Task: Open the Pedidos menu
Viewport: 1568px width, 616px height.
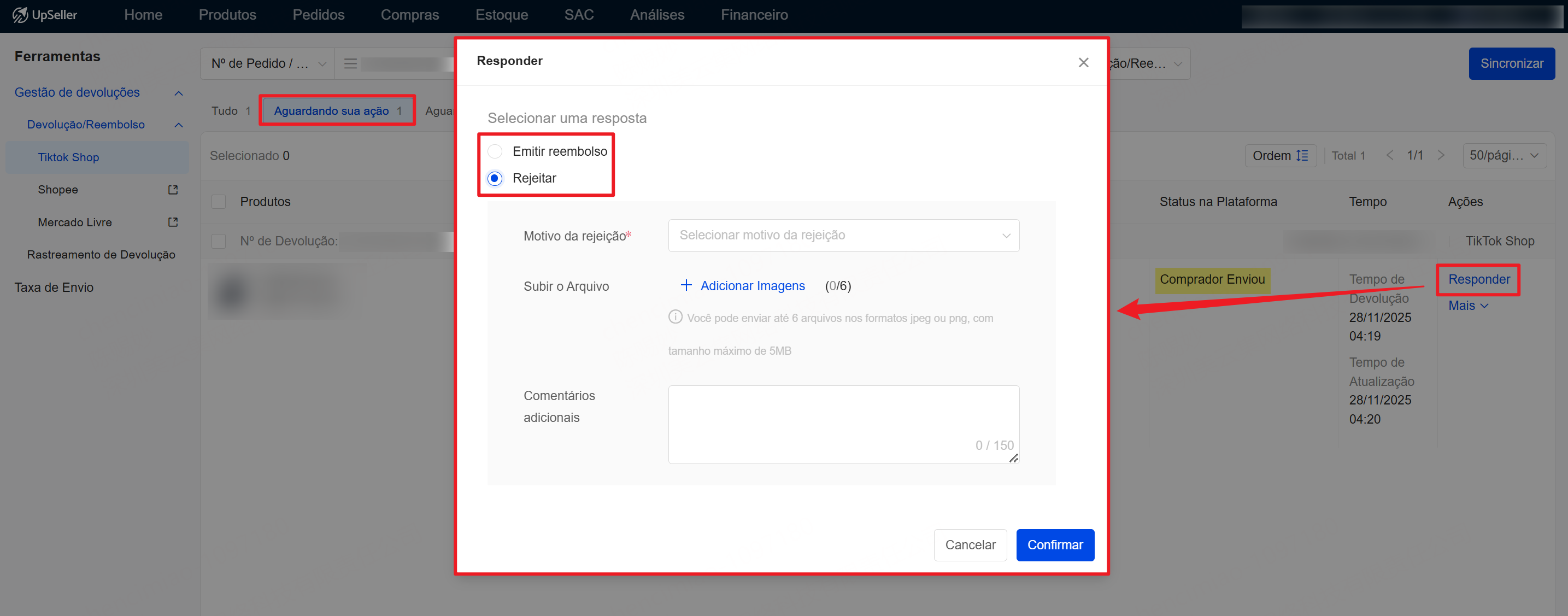Action: point(318,15)
